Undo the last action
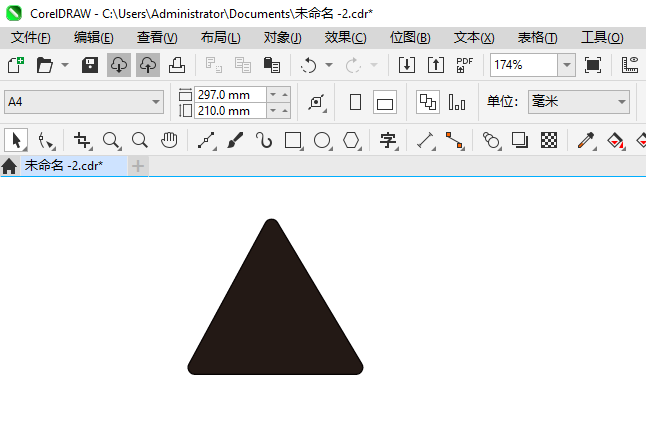 coord(308,65)
